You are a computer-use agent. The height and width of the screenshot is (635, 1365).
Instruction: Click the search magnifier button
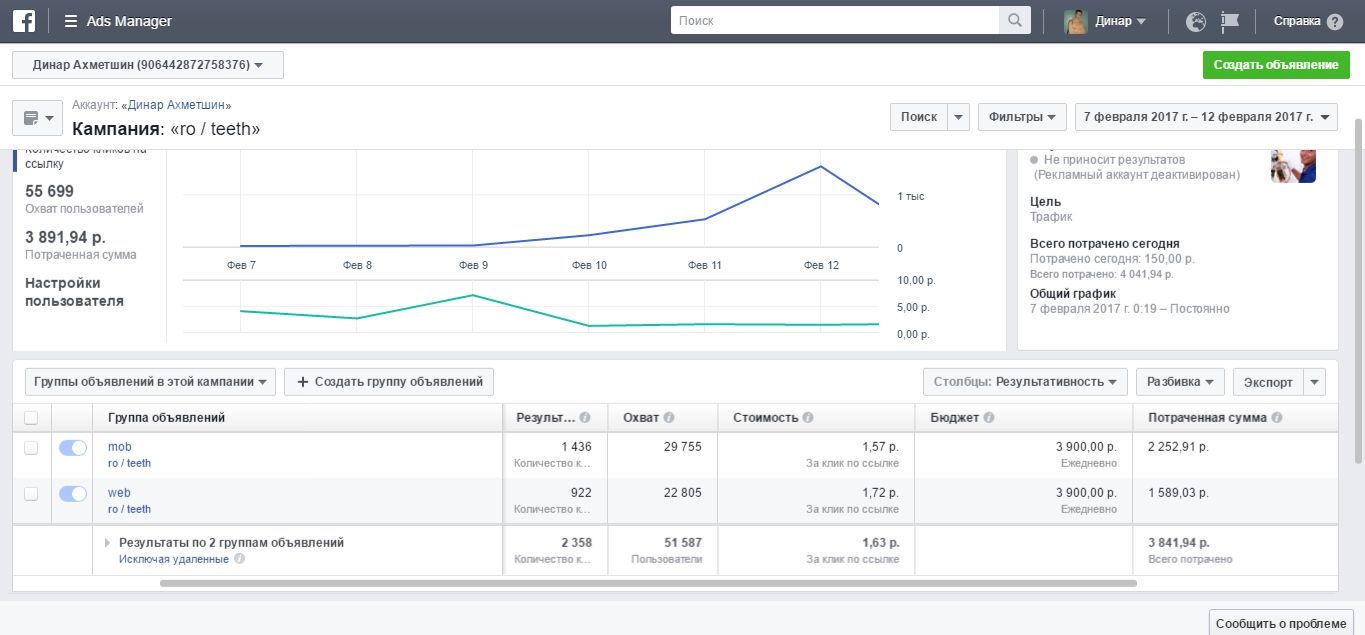(x=1014, y=21)
